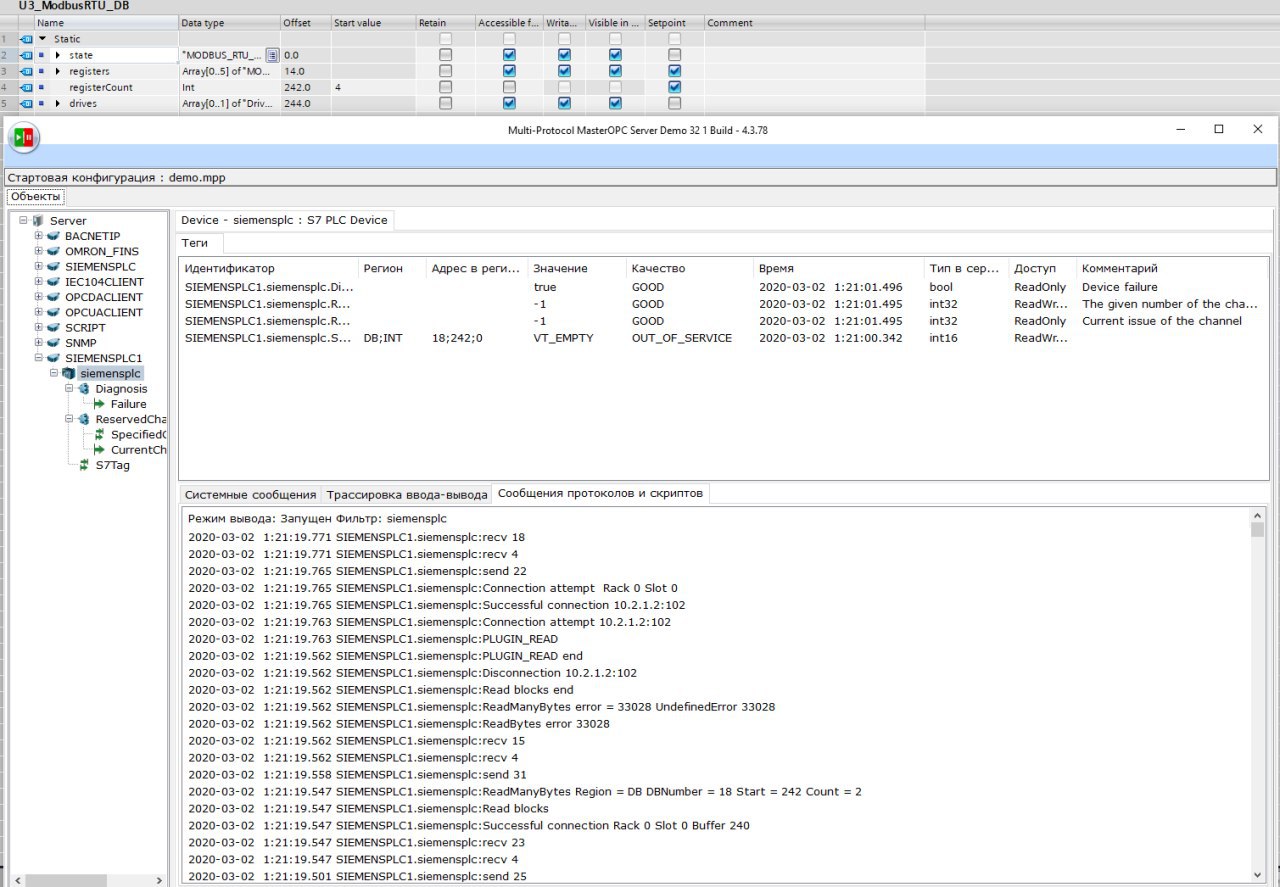The image size is (1280, 887).
Task: Toggle Setpoint checkbox for drives row
Action: pos(674,103)
